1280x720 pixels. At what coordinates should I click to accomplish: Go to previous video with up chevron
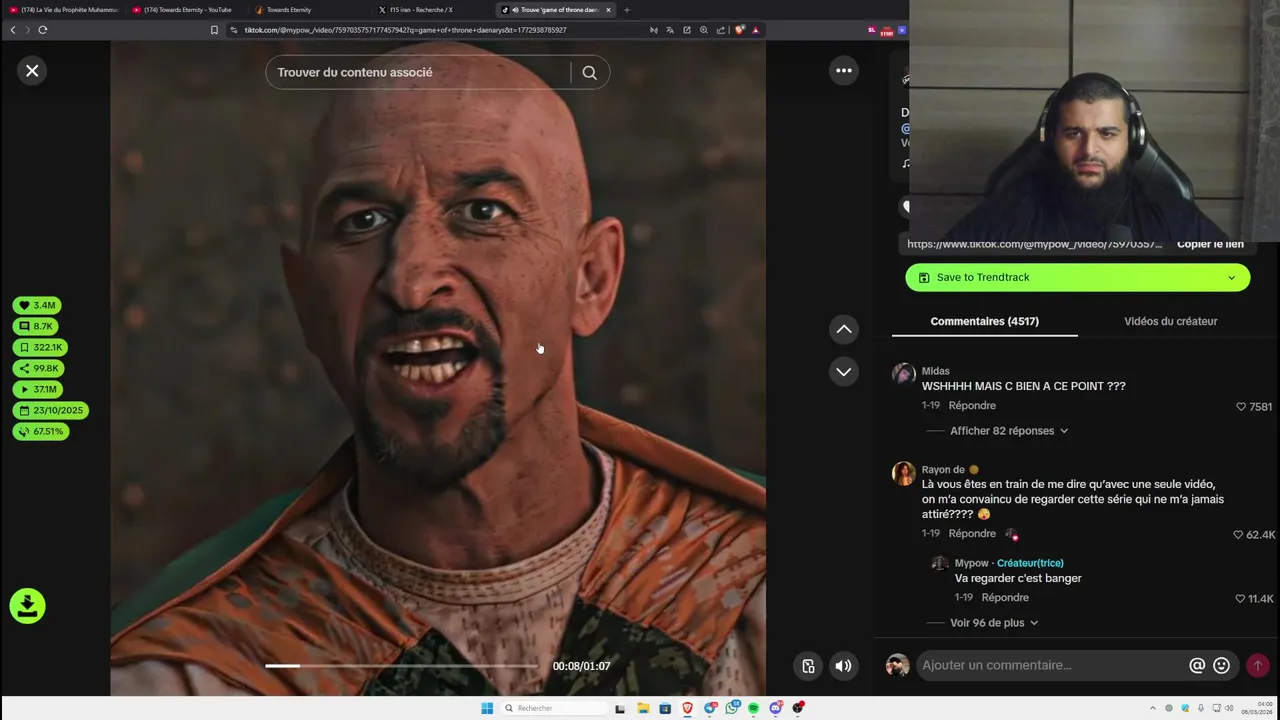(844, 329)
